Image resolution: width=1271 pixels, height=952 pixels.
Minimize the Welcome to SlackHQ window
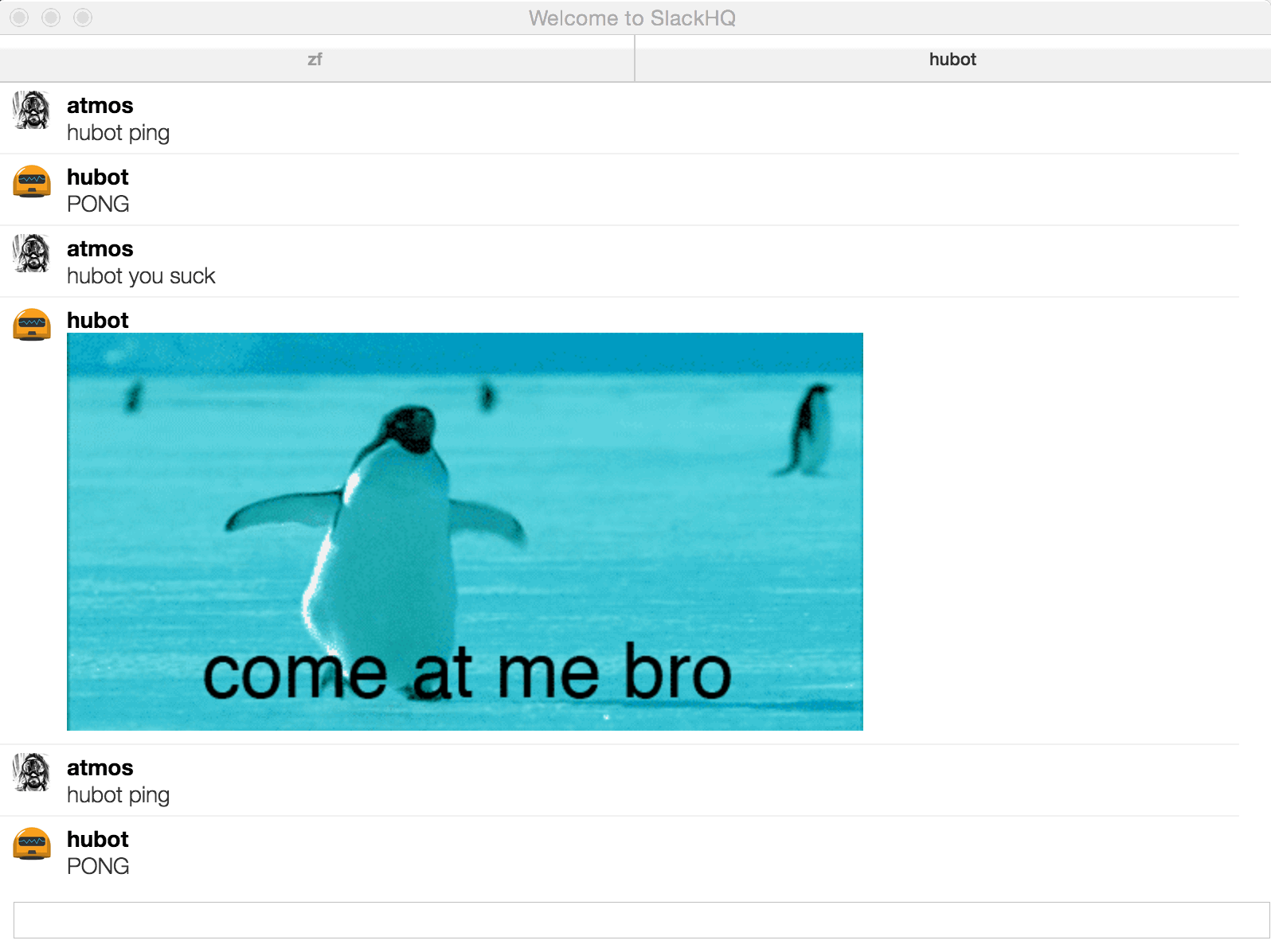(x=51, y=18)
